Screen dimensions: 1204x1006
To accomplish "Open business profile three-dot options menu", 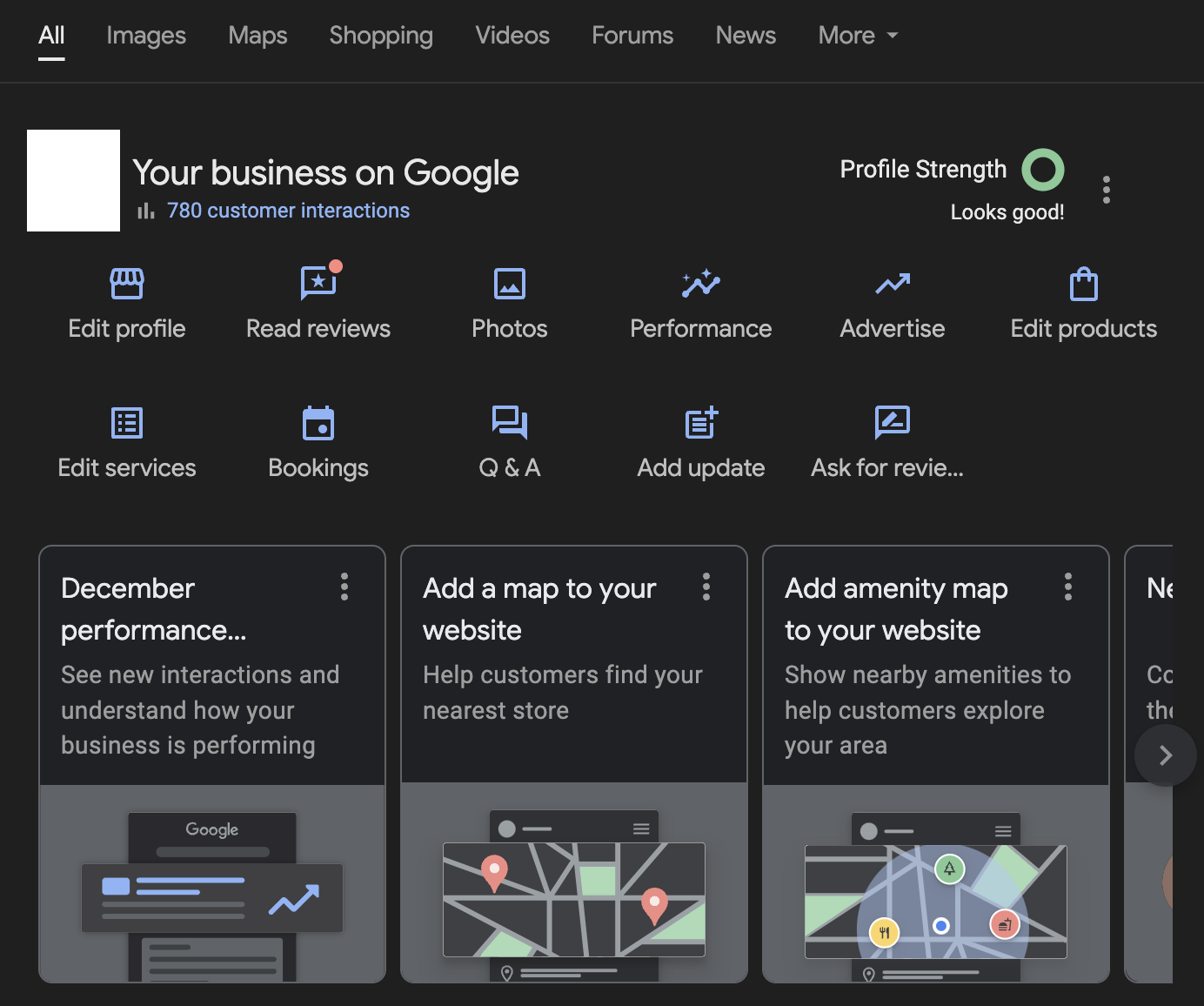I will click(1107, 190).
